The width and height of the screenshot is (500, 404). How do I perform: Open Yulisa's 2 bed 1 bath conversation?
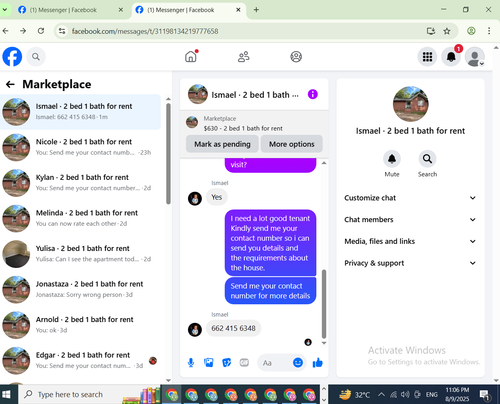(80, 254)
